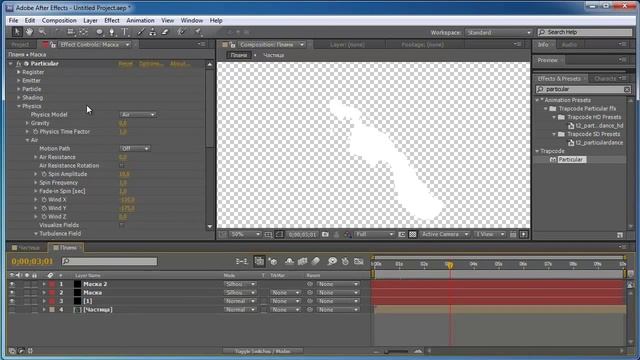Toggle the transparency grid in viewer
Image resolution: width=640 pixels, height=360 pixels.
tap(413, 234)
